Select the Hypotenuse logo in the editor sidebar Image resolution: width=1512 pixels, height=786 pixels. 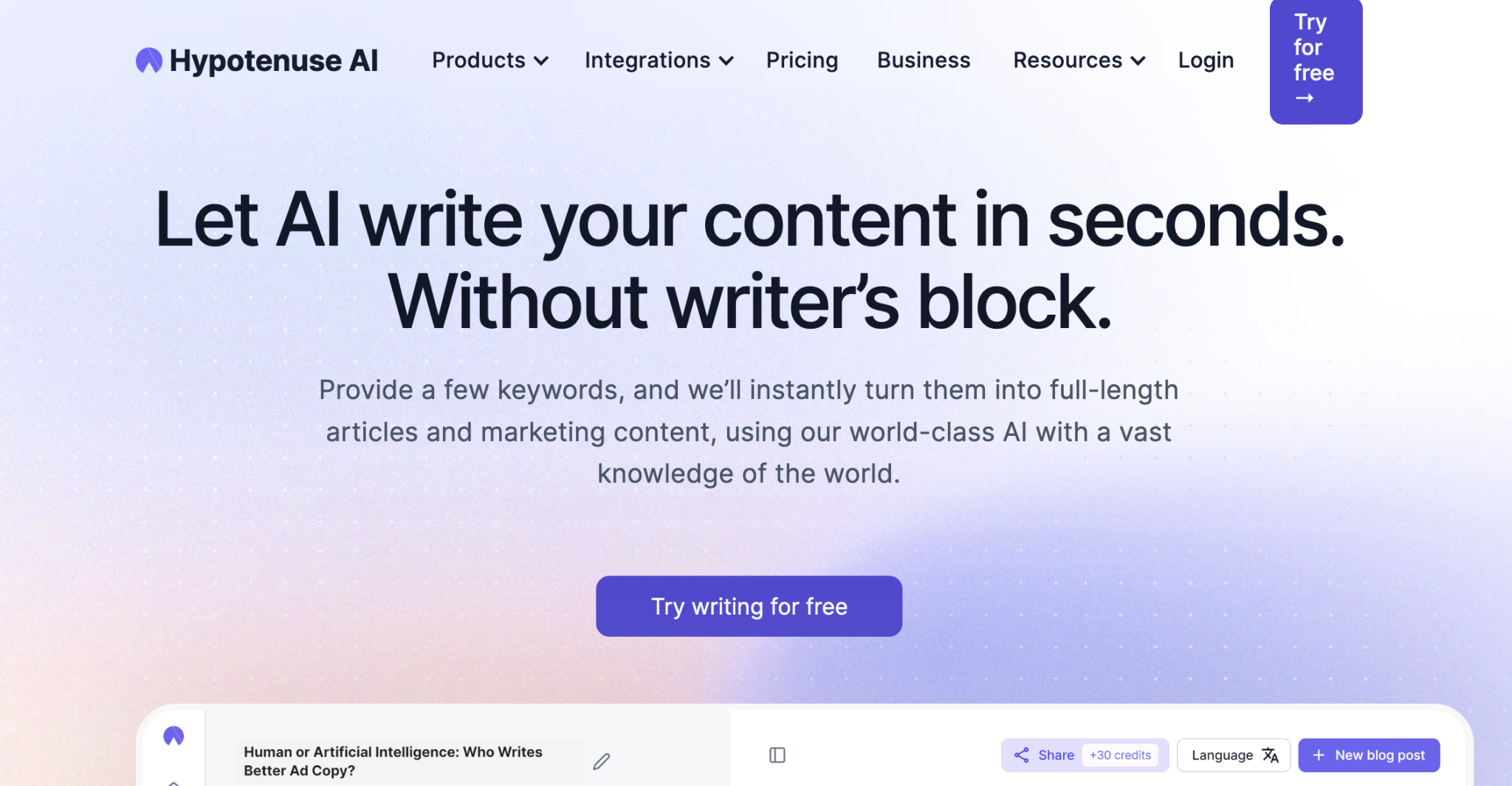[173, 737]
